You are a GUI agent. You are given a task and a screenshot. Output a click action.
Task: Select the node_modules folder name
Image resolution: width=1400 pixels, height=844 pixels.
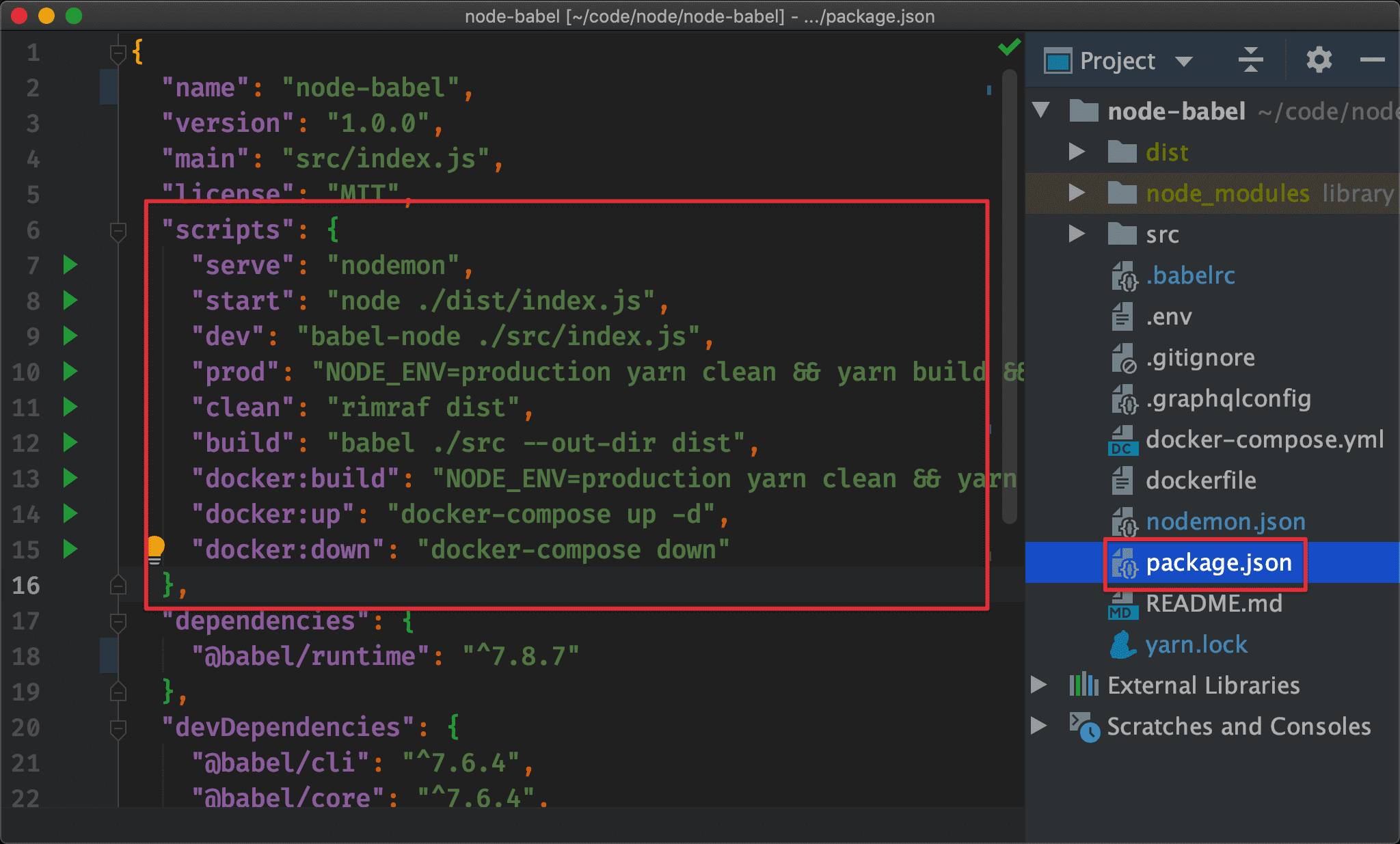coord(1228,193)
